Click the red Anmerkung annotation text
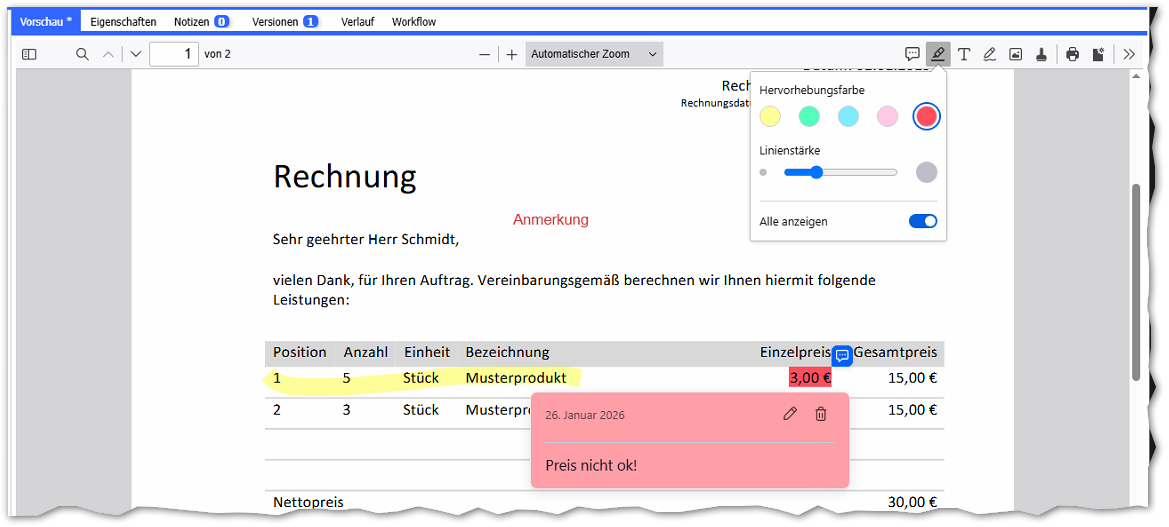 [x=551, y=220]
